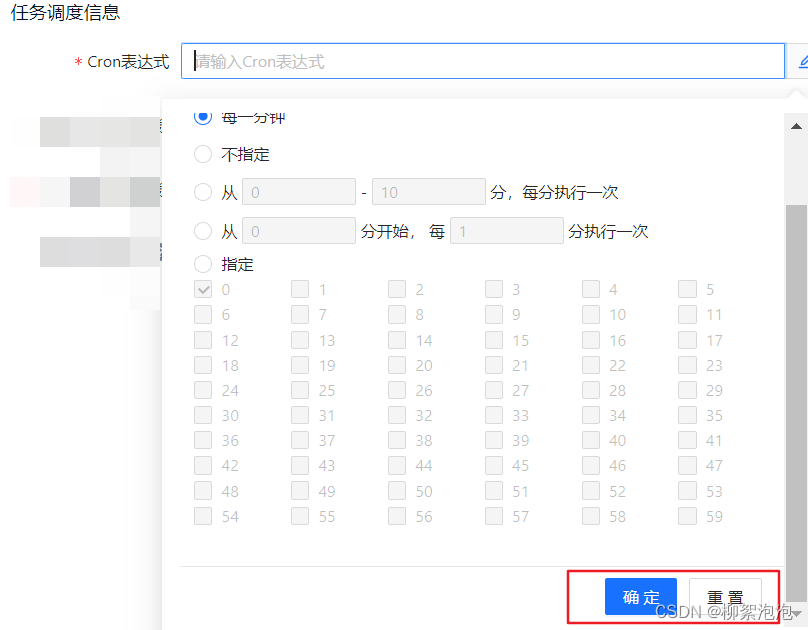
Task: Click the 重置 reset button
Action: pyautogui.click(x=726, y=597)
